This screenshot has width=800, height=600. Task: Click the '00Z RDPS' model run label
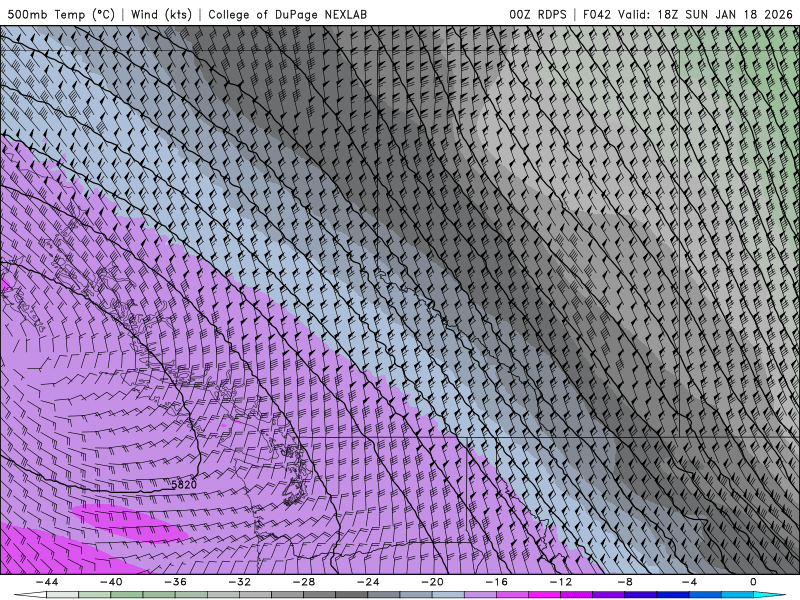538,14
